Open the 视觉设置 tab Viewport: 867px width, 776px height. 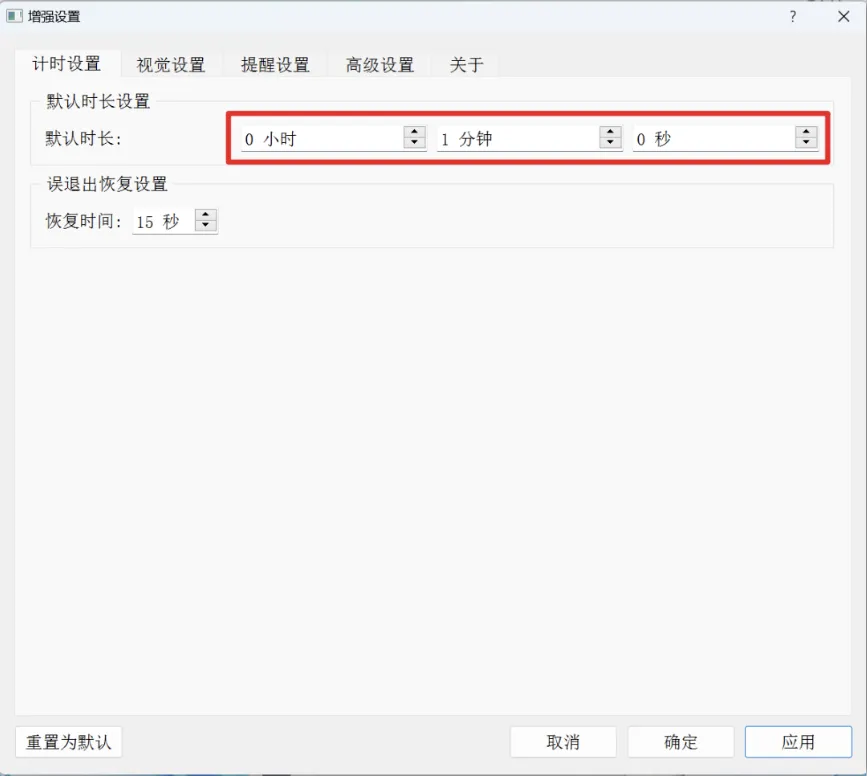pyautogui.click(x=171, y=65)
